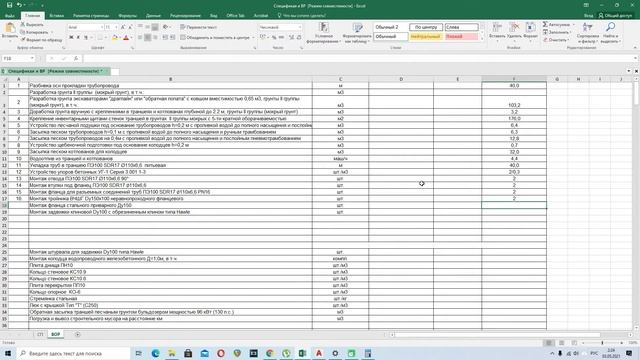Screen dimensions: 640x360
Task: Open font name dropdown
Action: [102, 27]
